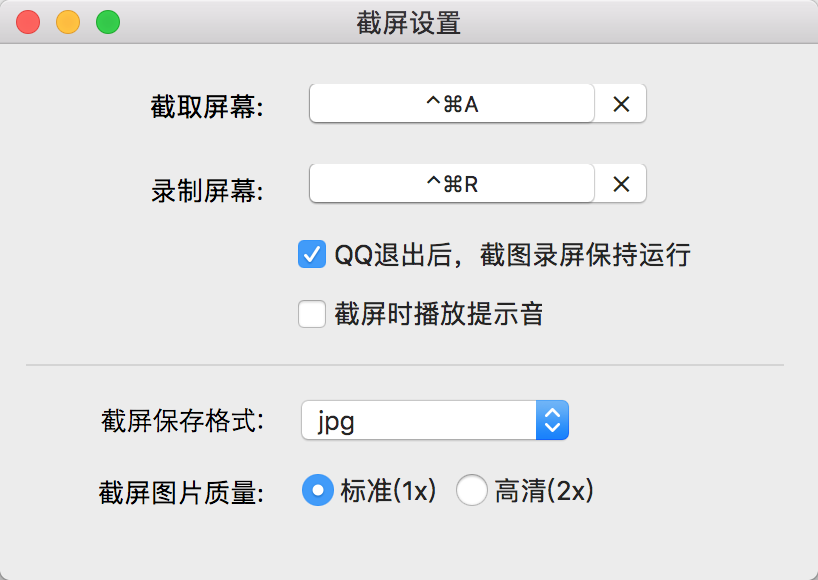The width and height of the screenshot is (818, 580).
Task: Click the label text QQ退出后，截图录屏保持运行
Action: tap(512, 255)
